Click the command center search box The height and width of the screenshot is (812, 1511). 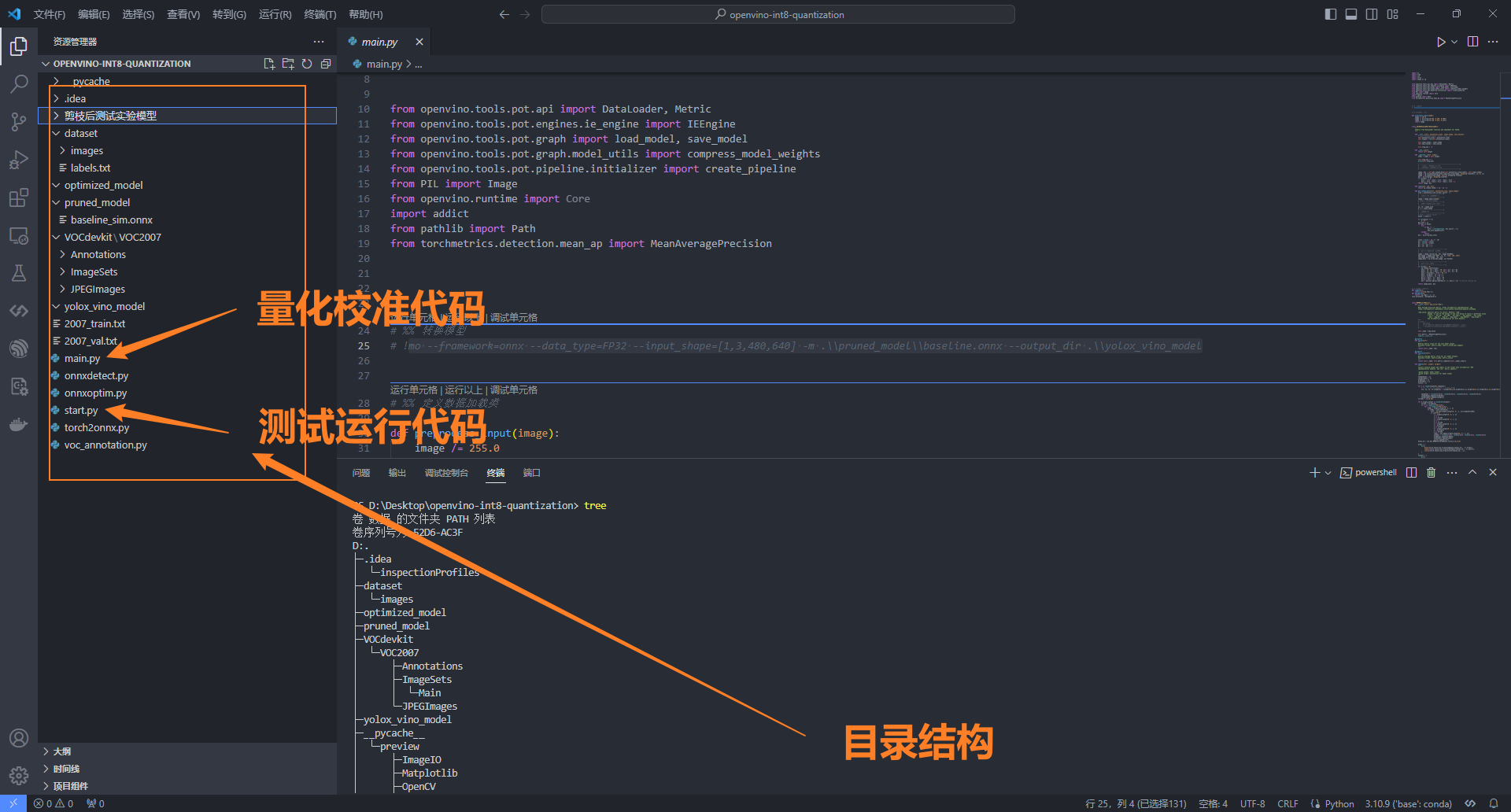(x=778, y=14)
